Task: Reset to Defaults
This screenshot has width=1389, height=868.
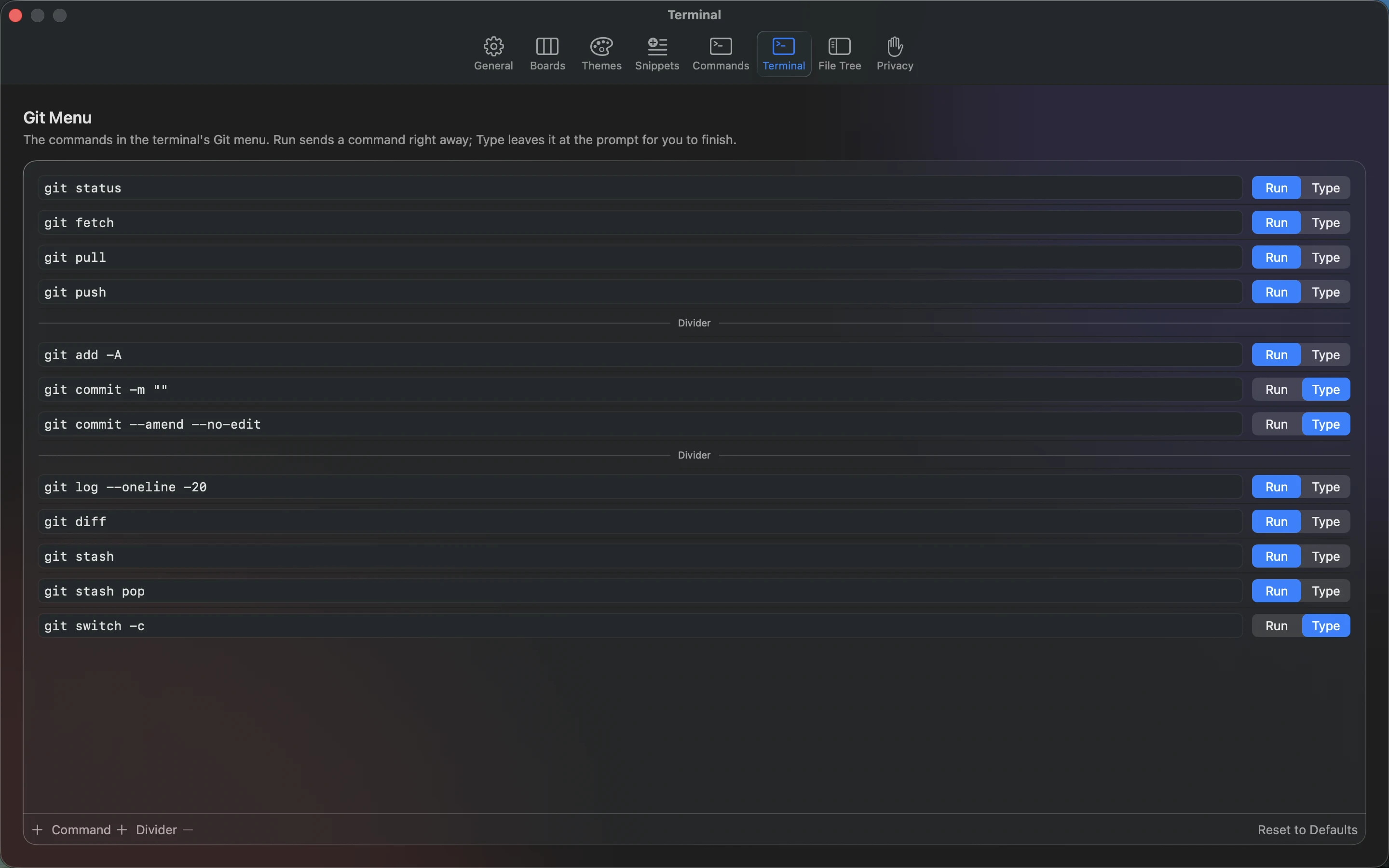Action: coord(1307,829)
